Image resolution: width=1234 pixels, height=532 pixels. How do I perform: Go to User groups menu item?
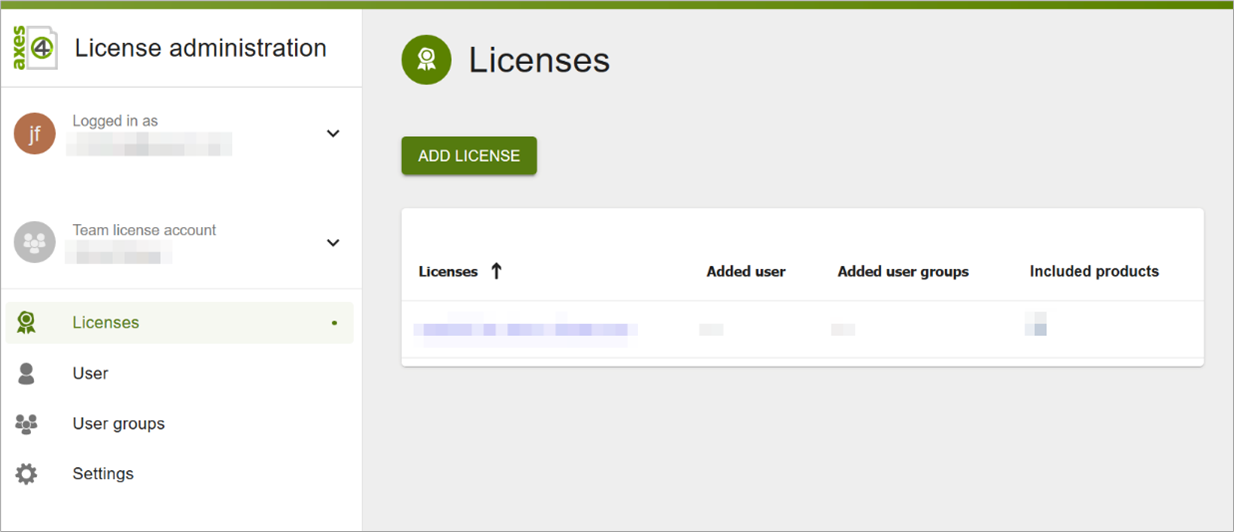180,424
